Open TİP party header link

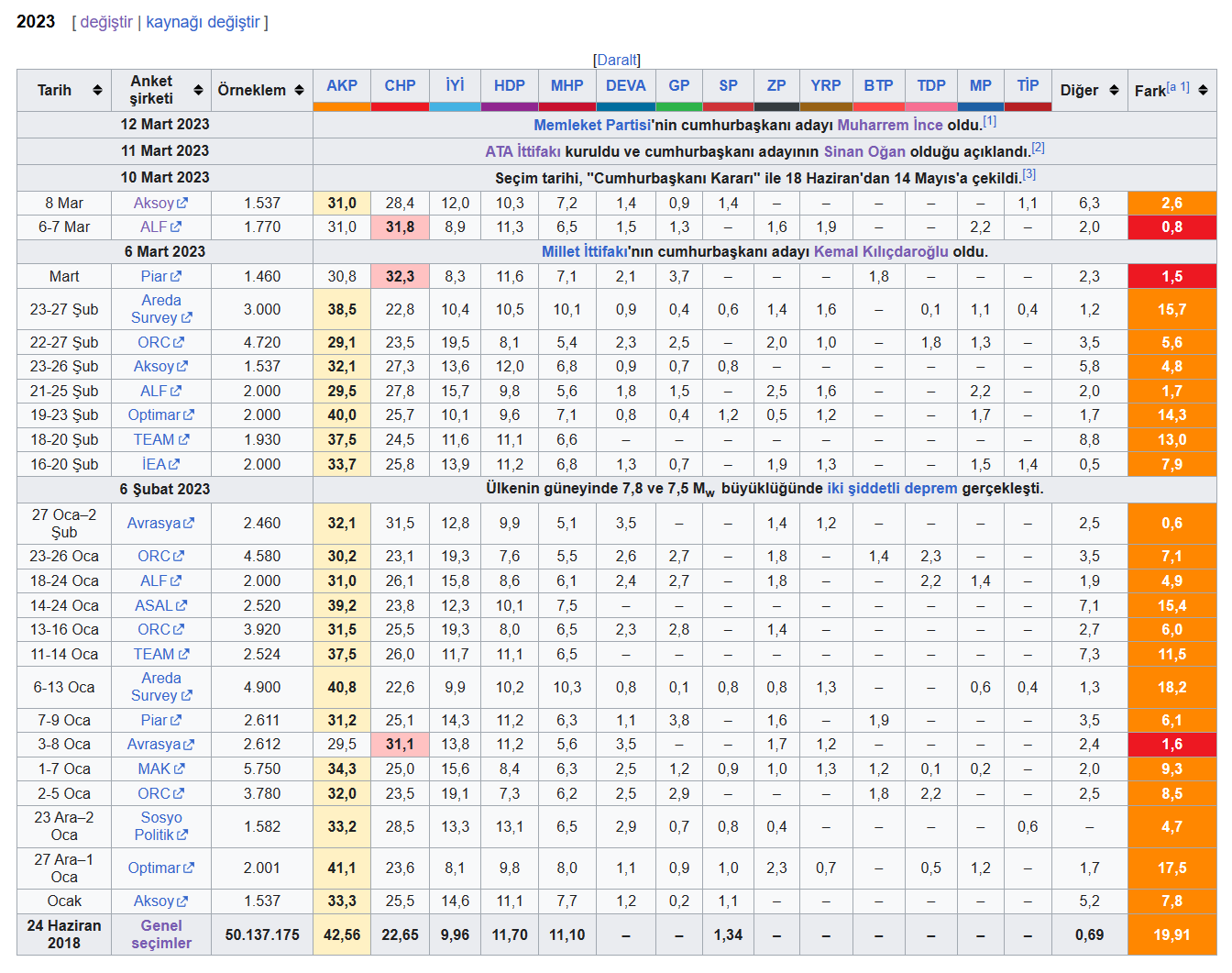pyautogui.click(x=1028, y=85)
